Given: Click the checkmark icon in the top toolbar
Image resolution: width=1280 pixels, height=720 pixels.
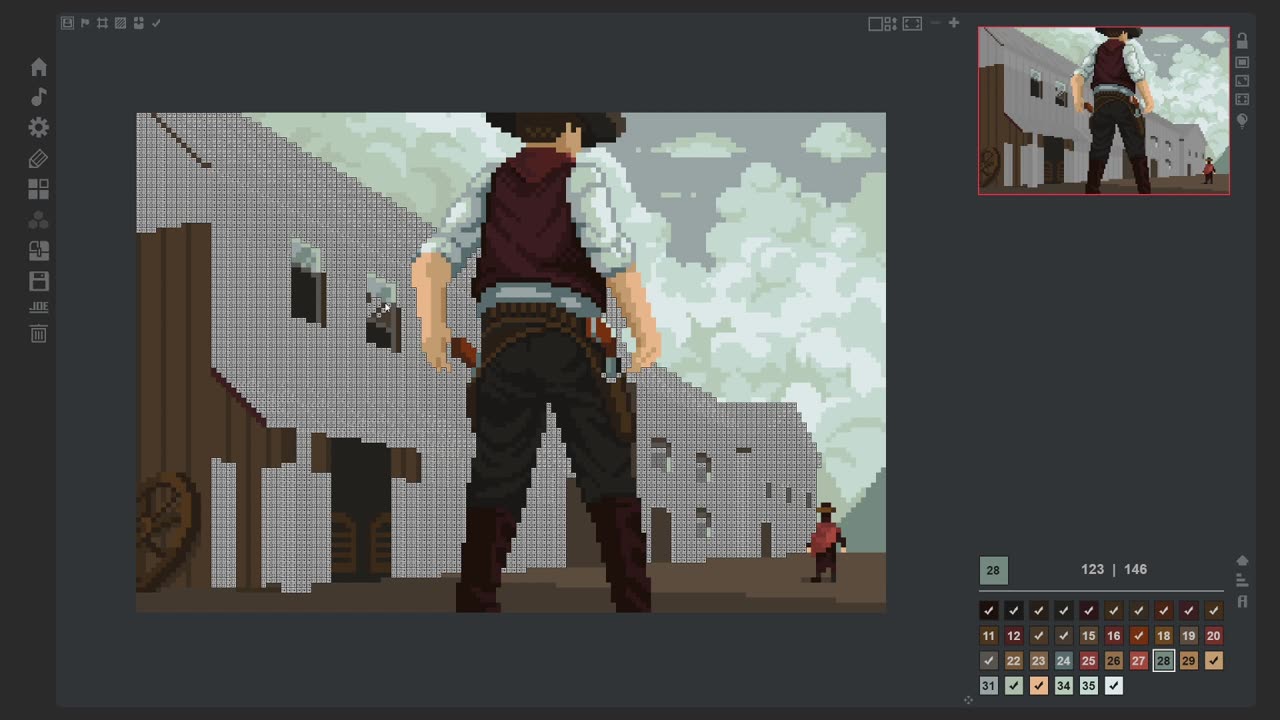Looking at the screenshot, I should [x=156, y=23].
